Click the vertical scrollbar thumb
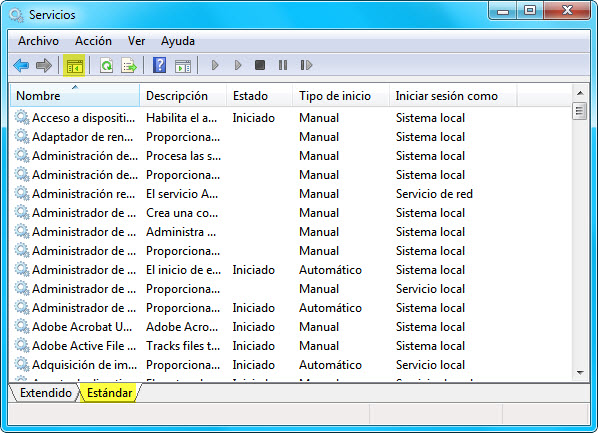598x433 pixels. coord(580,111)
